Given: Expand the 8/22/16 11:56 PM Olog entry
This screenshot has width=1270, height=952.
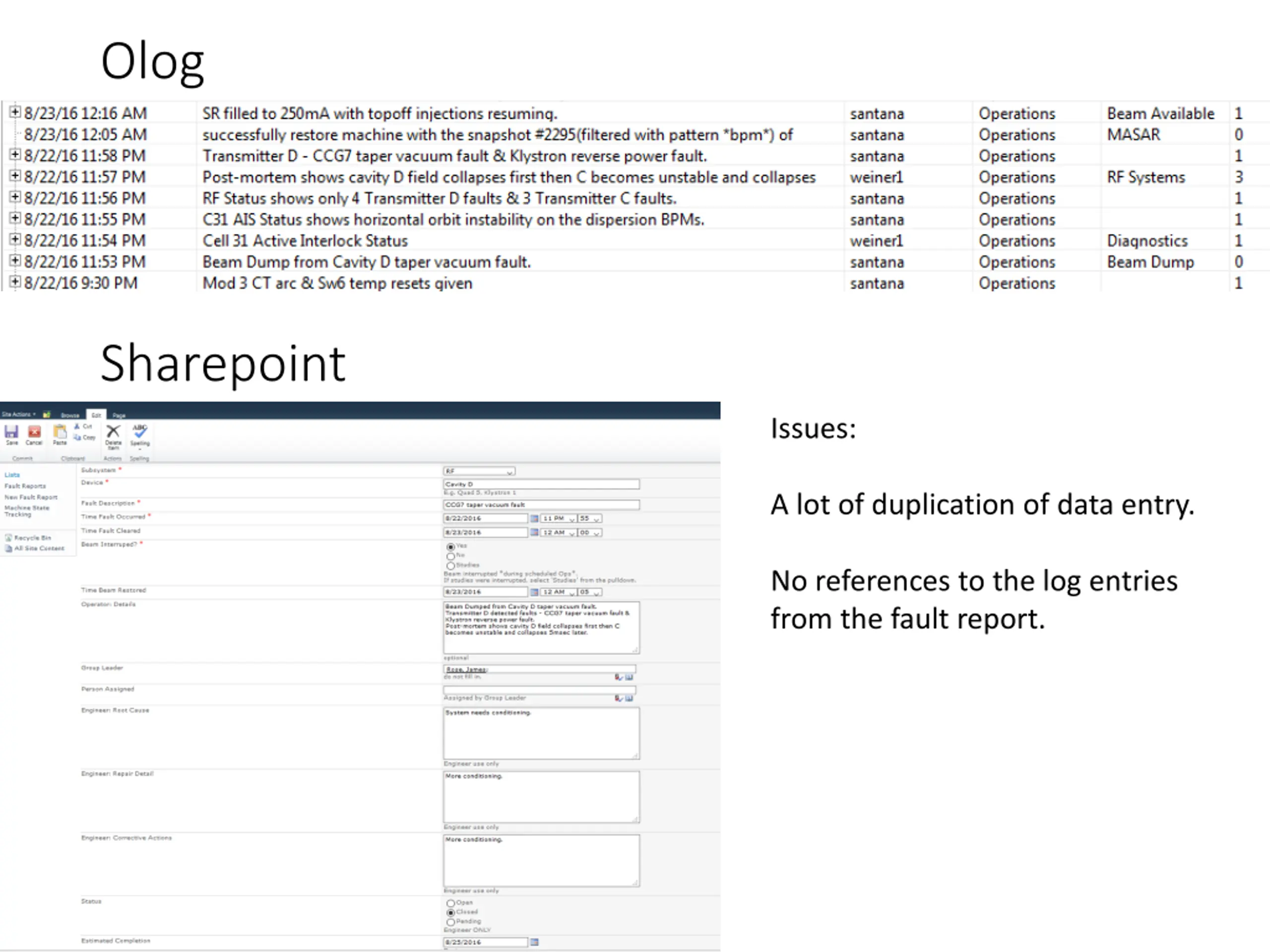Looking at the screenshot, I should [x=15, y=197].
